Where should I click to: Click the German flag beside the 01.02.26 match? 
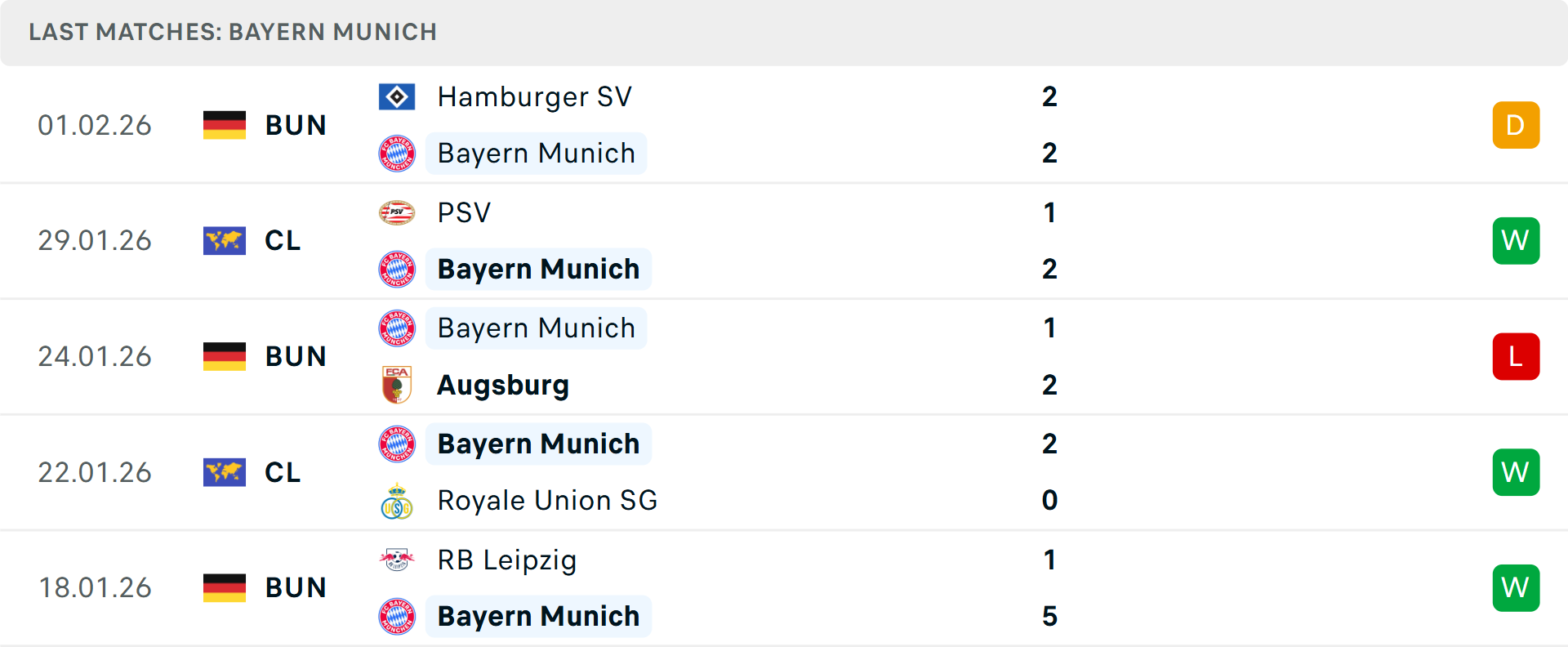click(x=224, y=124)
